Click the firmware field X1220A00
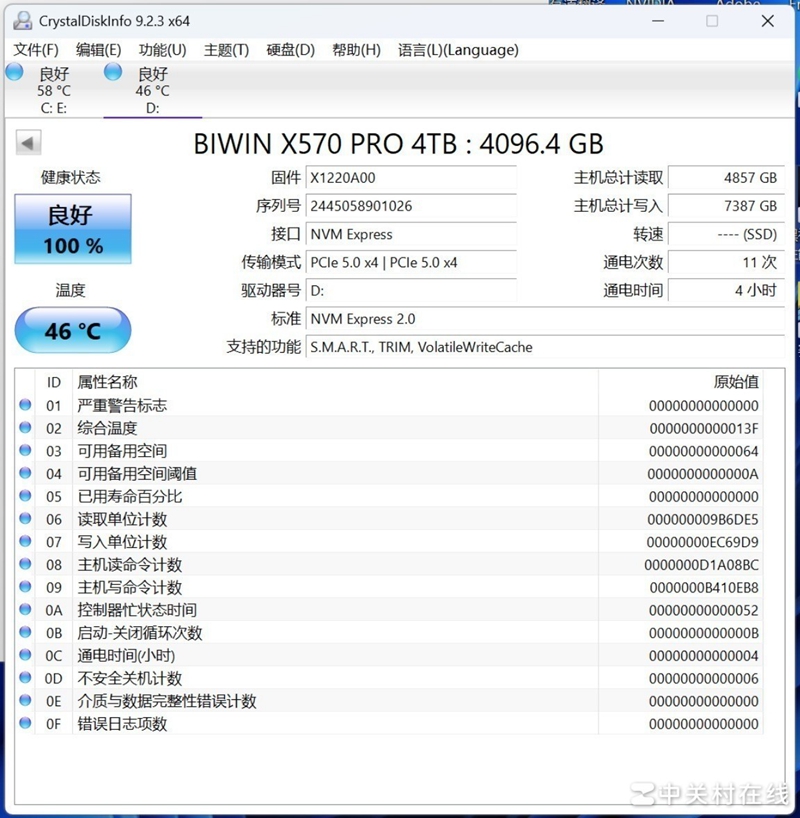The image size is (800, 818). (x=411, y=178)
